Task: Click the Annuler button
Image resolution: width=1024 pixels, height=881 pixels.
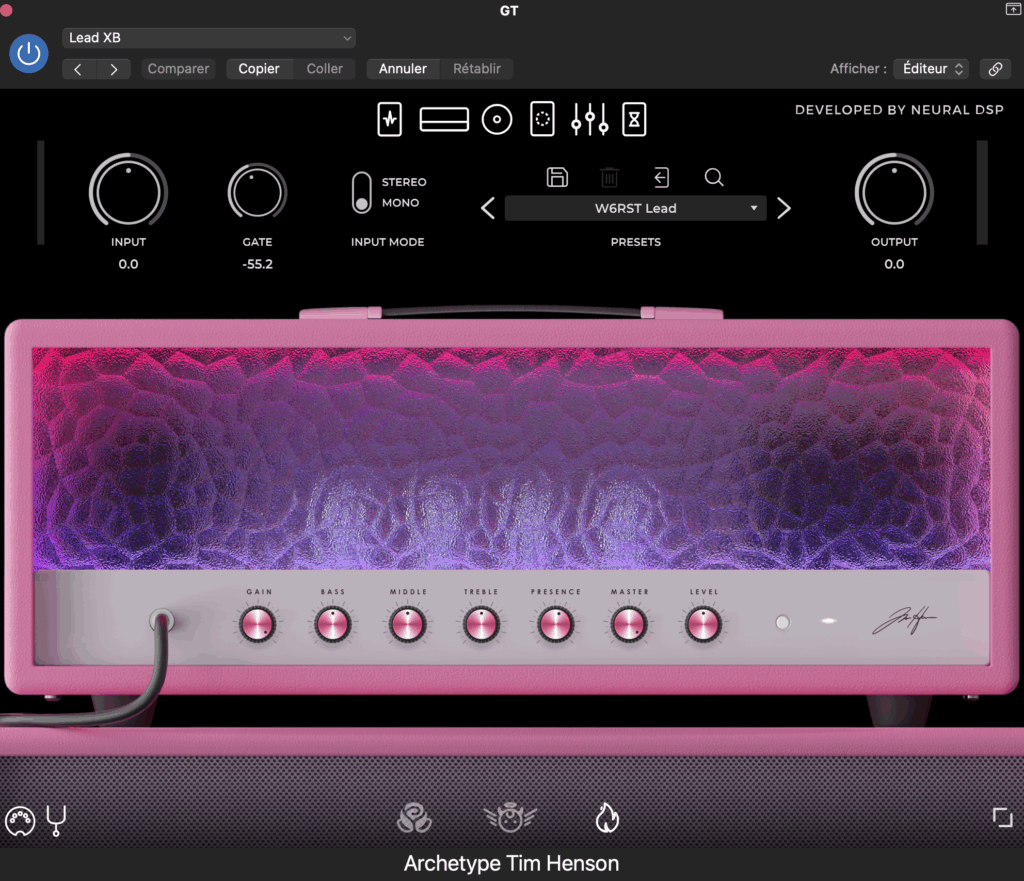Action: (x=402, y=69)
